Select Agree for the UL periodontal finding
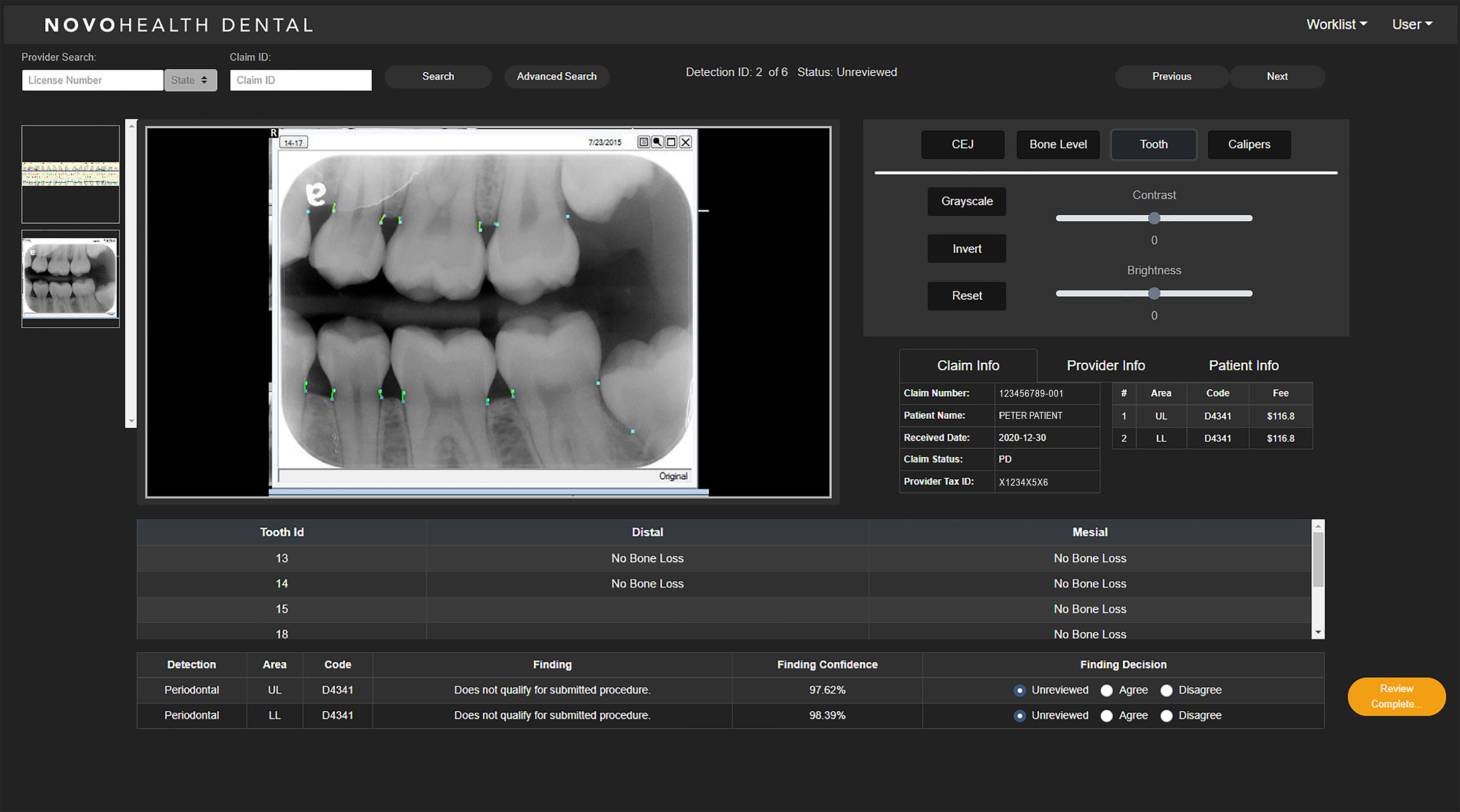1460x812 pixels. coord(1107,690)
